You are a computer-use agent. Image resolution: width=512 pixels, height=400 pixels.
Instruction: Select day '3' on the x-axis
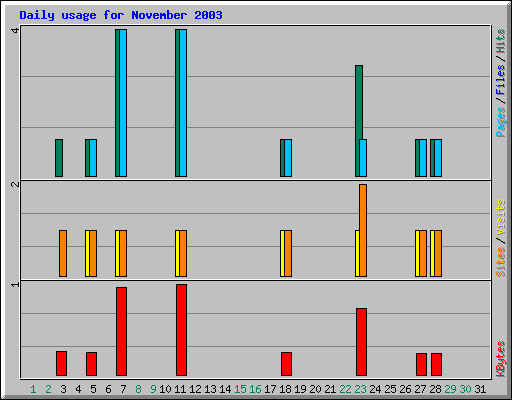pos(63,389)
